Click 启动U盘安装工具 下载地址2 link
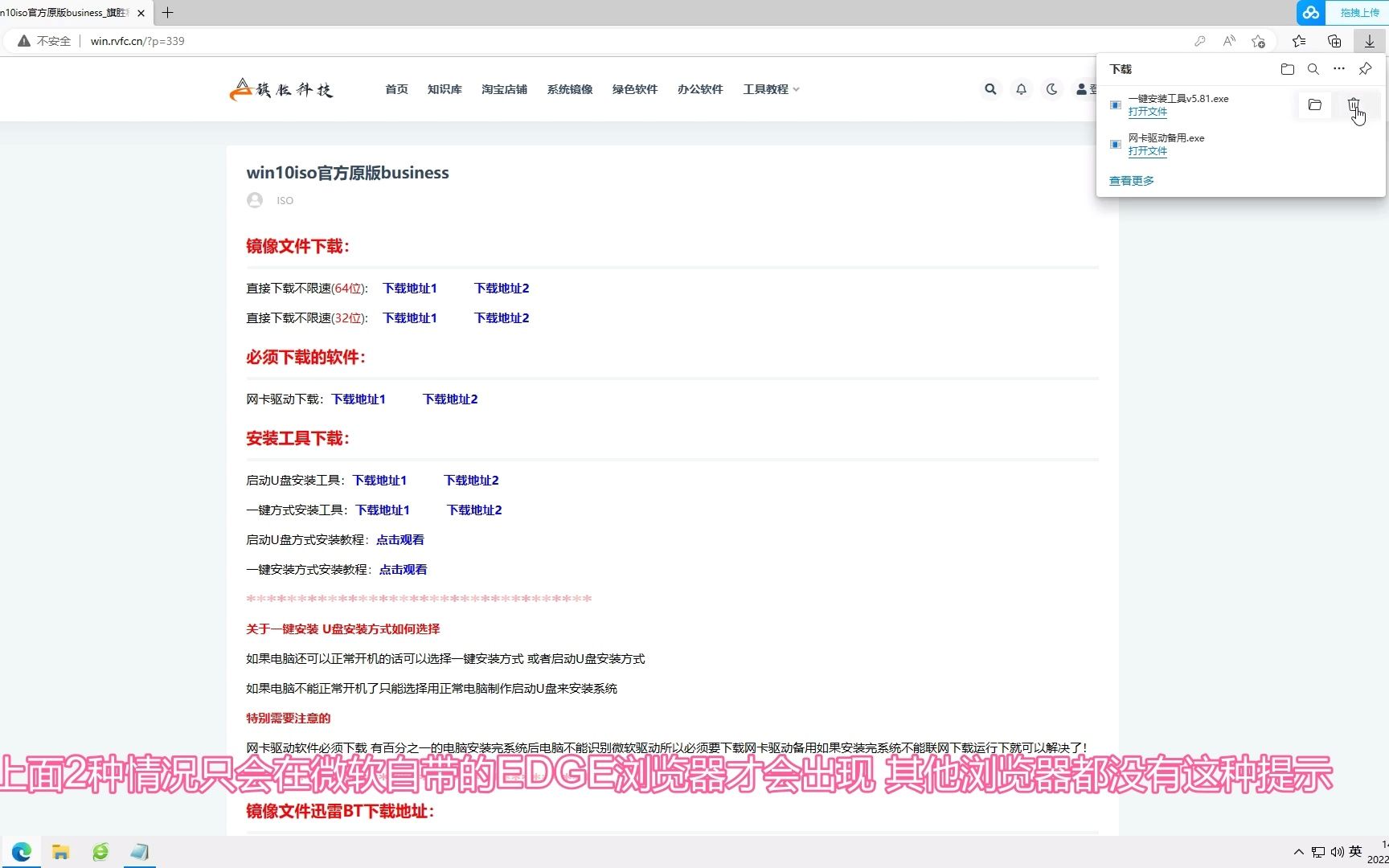 tap(471, 481)
